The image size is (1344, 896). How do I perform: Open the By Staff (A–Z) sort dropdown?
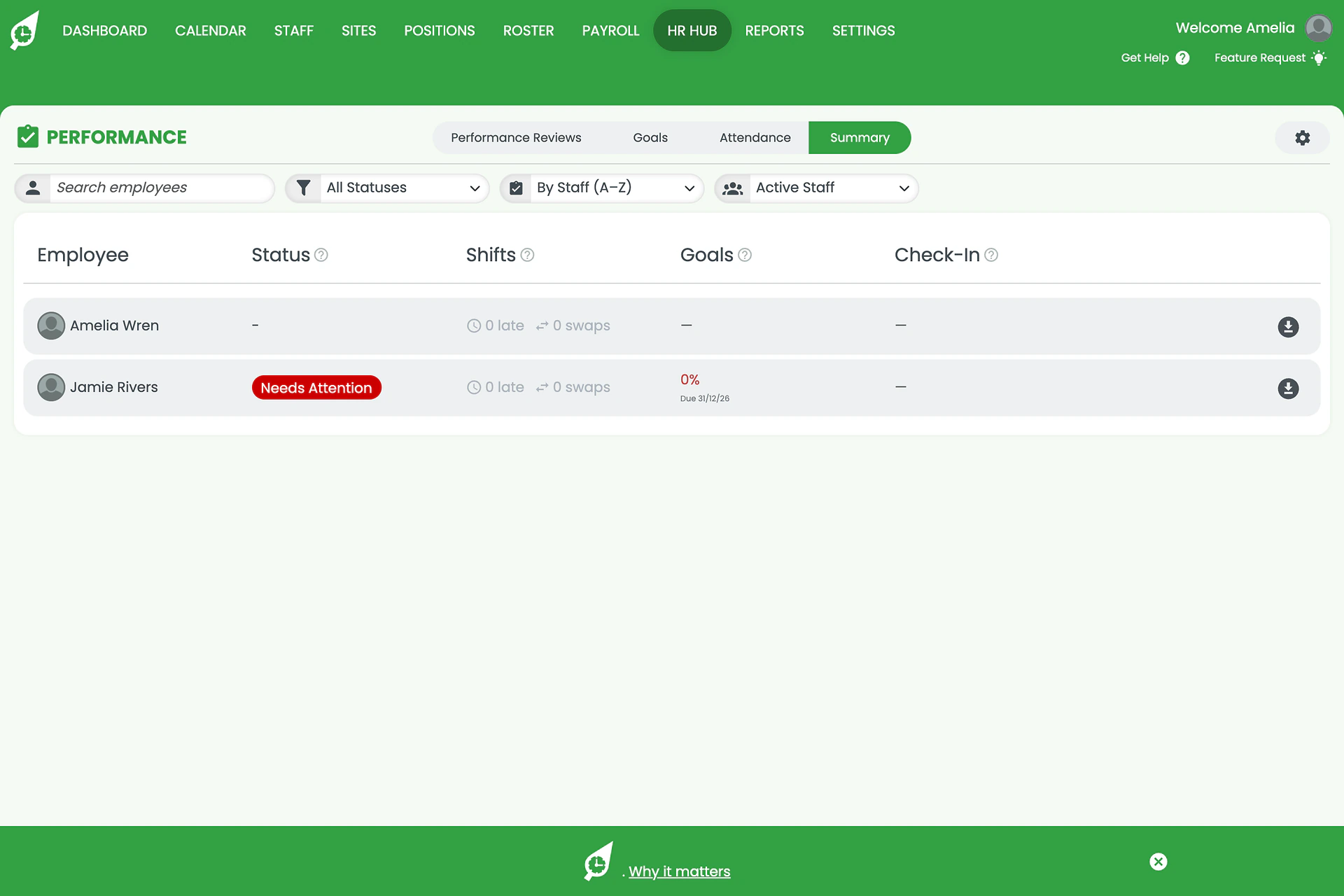(602, 188)
